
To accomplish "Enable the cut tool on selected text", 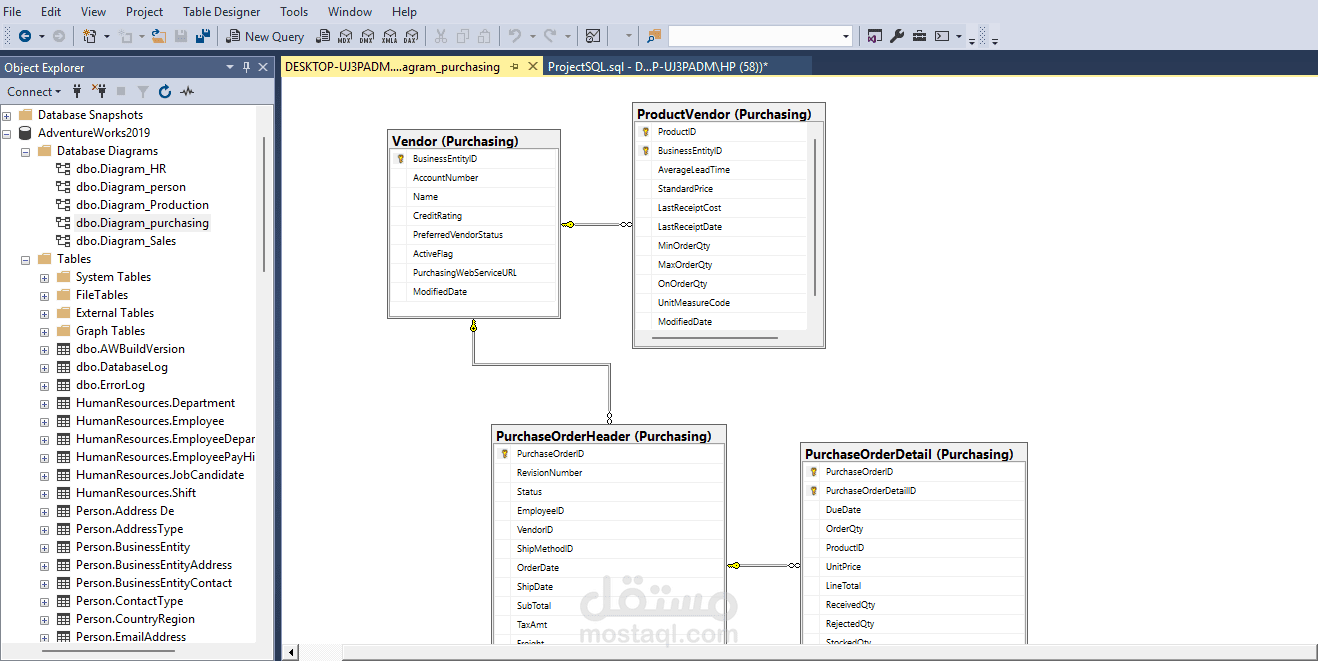I will pos(443,35).
